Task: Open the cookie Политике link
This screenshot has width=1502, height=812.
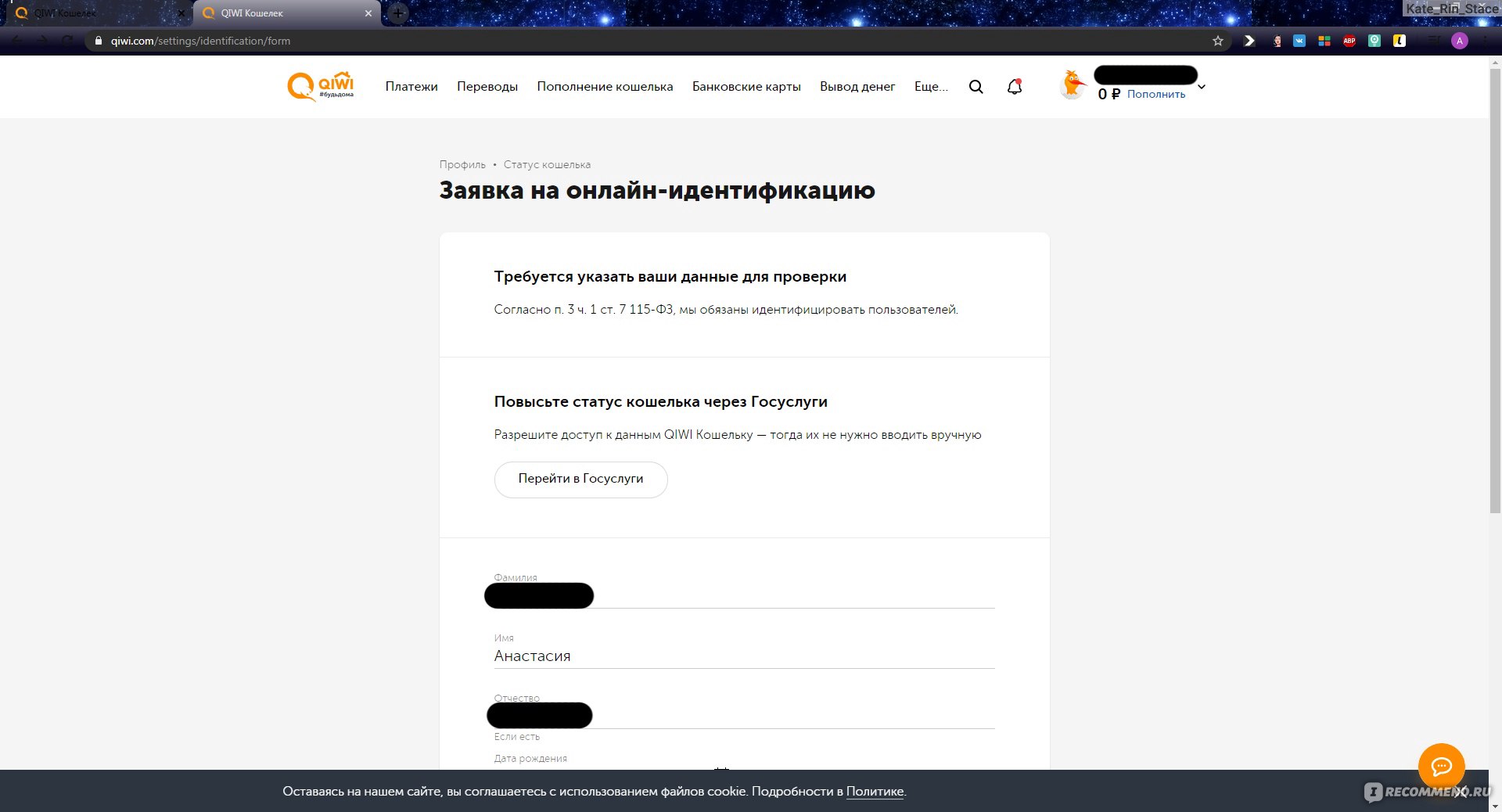Action: [x=875, y=792]
